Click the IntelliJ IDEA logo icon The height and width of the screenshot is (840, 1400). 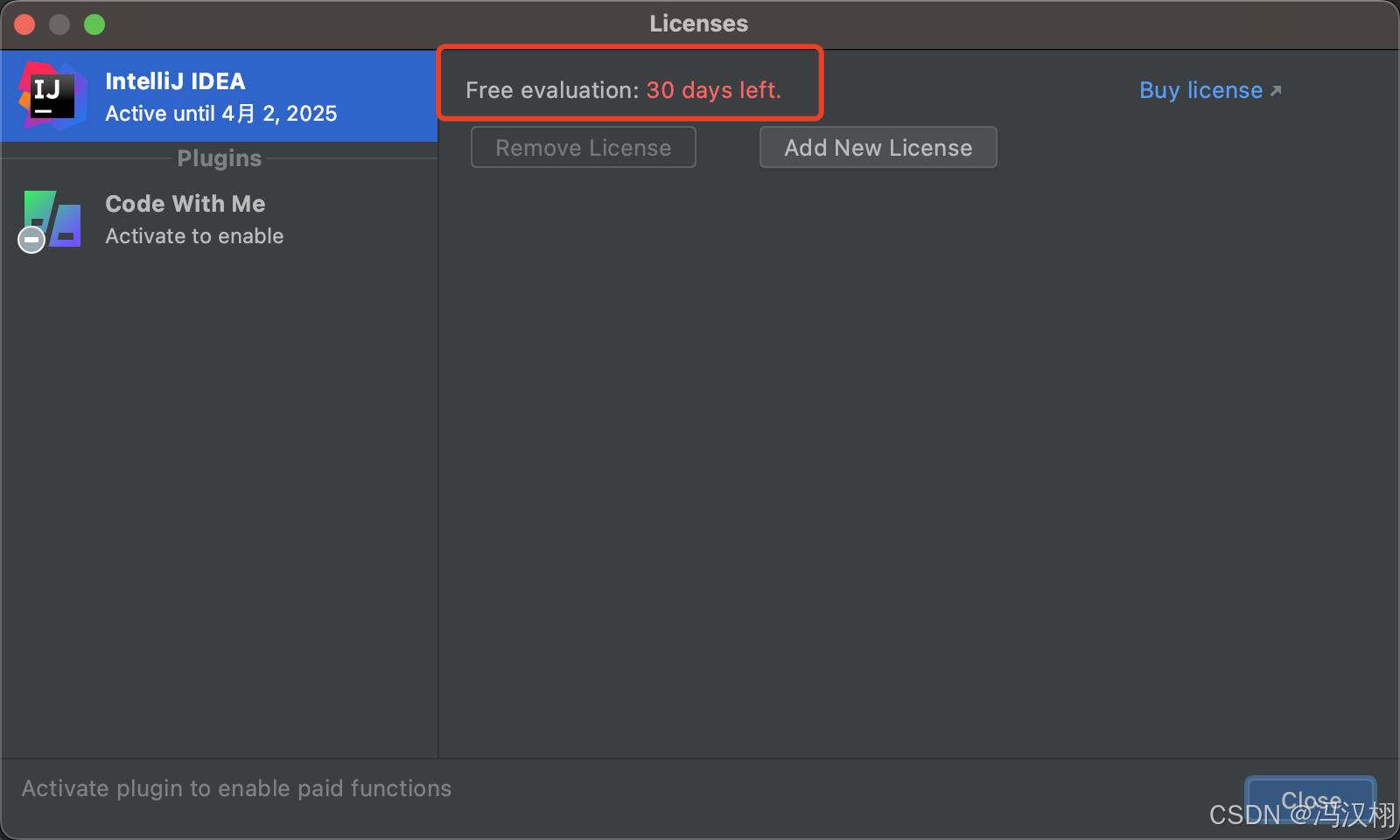(x=52, y=95)
